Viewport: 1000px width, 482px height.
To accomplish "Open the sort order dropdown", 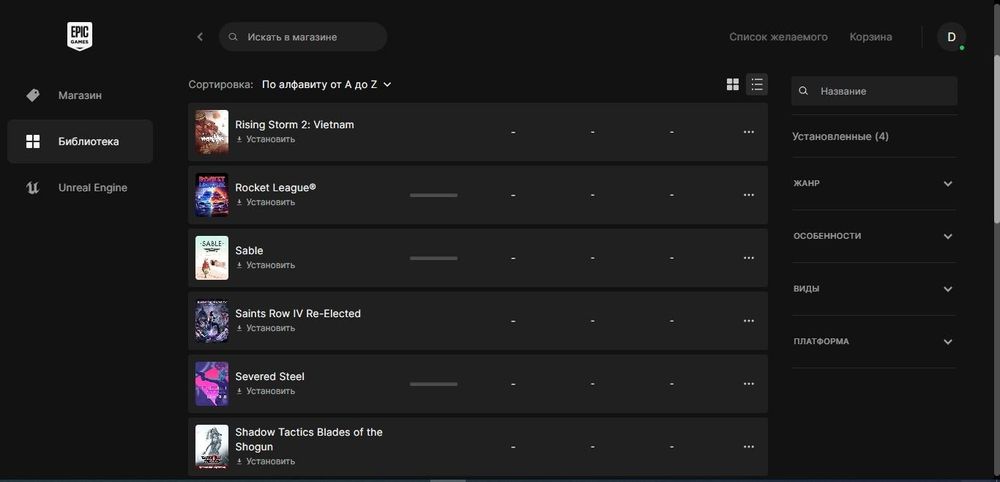I will [326, 85].
